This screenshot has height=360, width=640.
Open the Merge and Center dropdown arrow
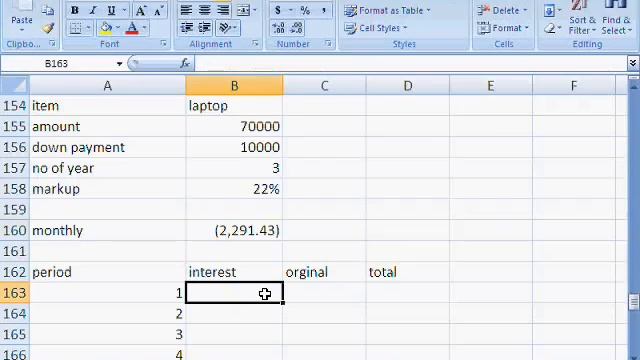[255, 10]
